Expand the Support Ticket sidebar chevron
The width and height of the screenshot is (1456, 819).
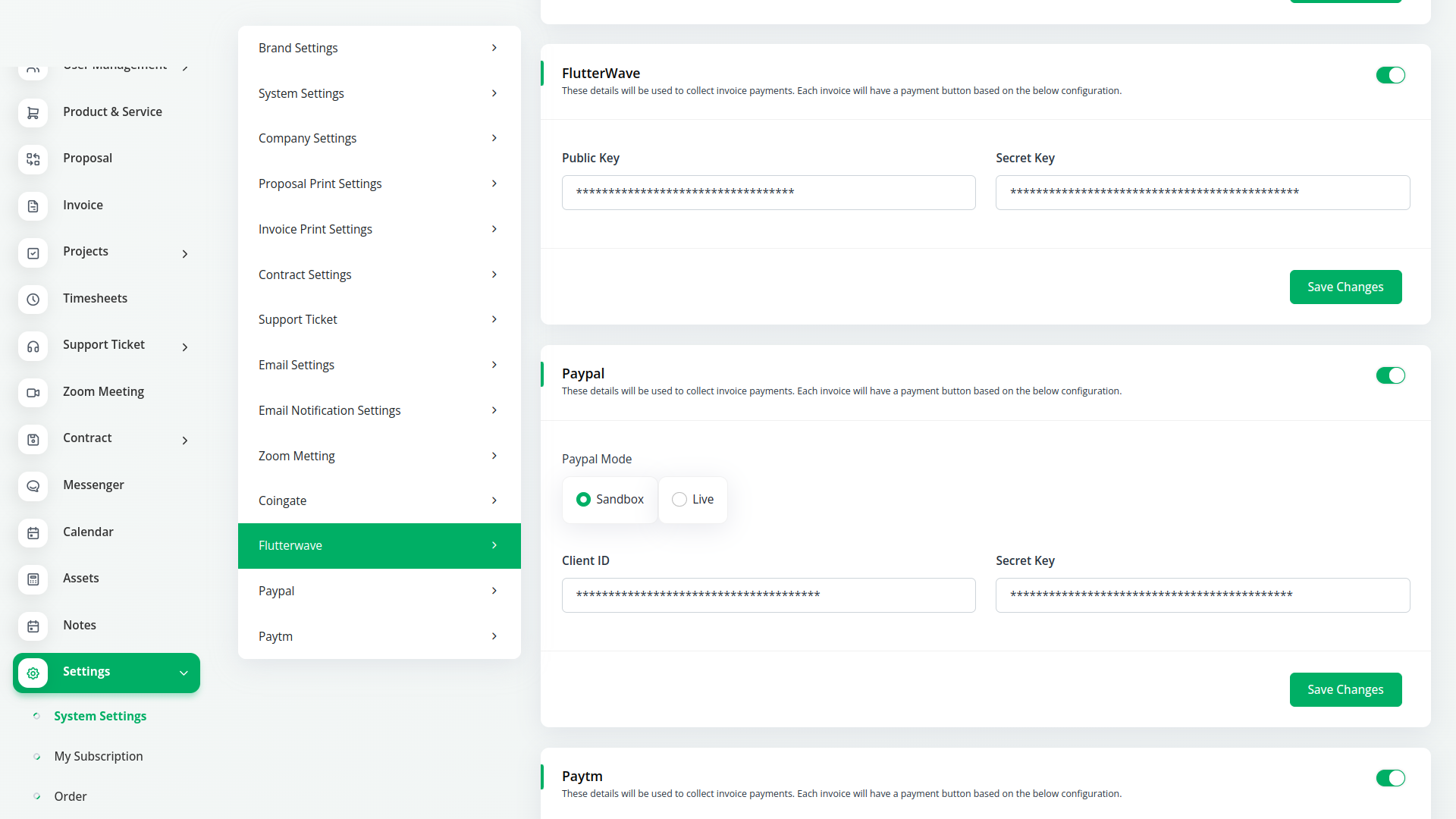(185, 347)
